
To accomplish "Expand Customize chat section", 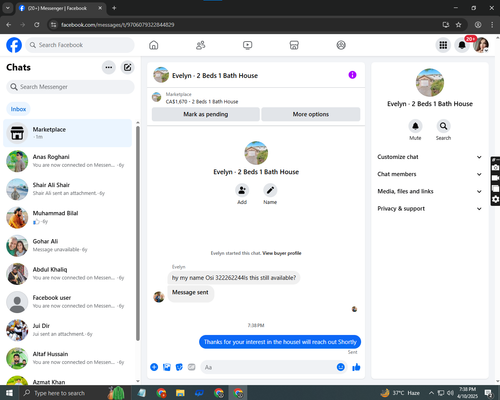I will 430,157.
